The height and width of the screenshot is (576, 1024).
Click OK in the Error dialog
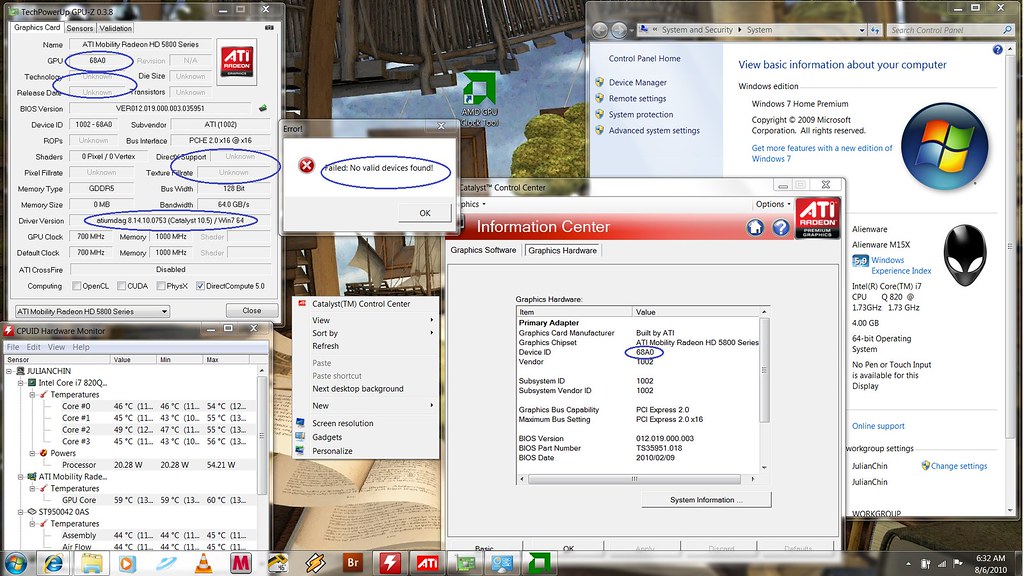click(x=424, y=213)
